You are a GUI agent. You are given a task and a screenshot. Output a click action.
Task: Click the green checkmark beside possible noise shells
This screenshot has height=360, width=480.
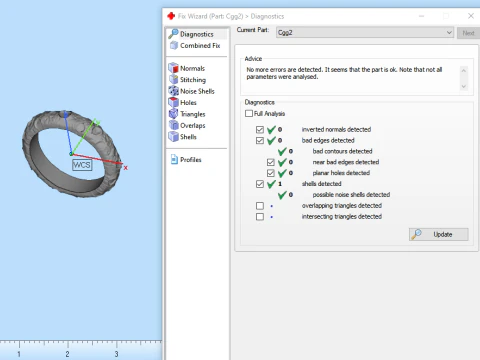[x=282, y=195]
